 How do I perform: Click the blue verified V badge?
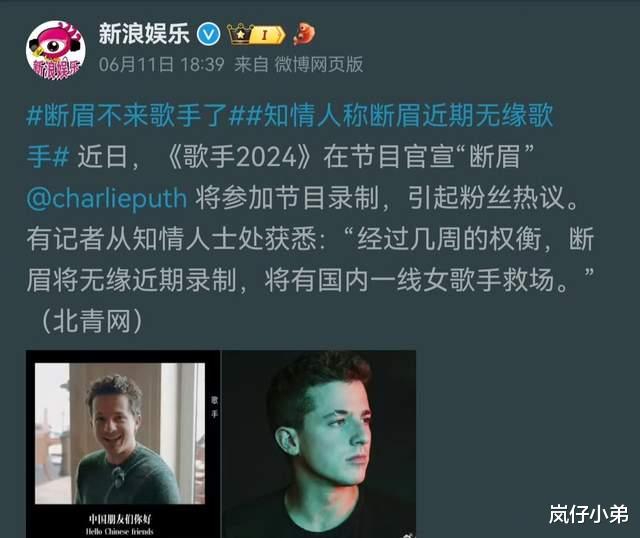pyautogui.click(x=209, y=34)
